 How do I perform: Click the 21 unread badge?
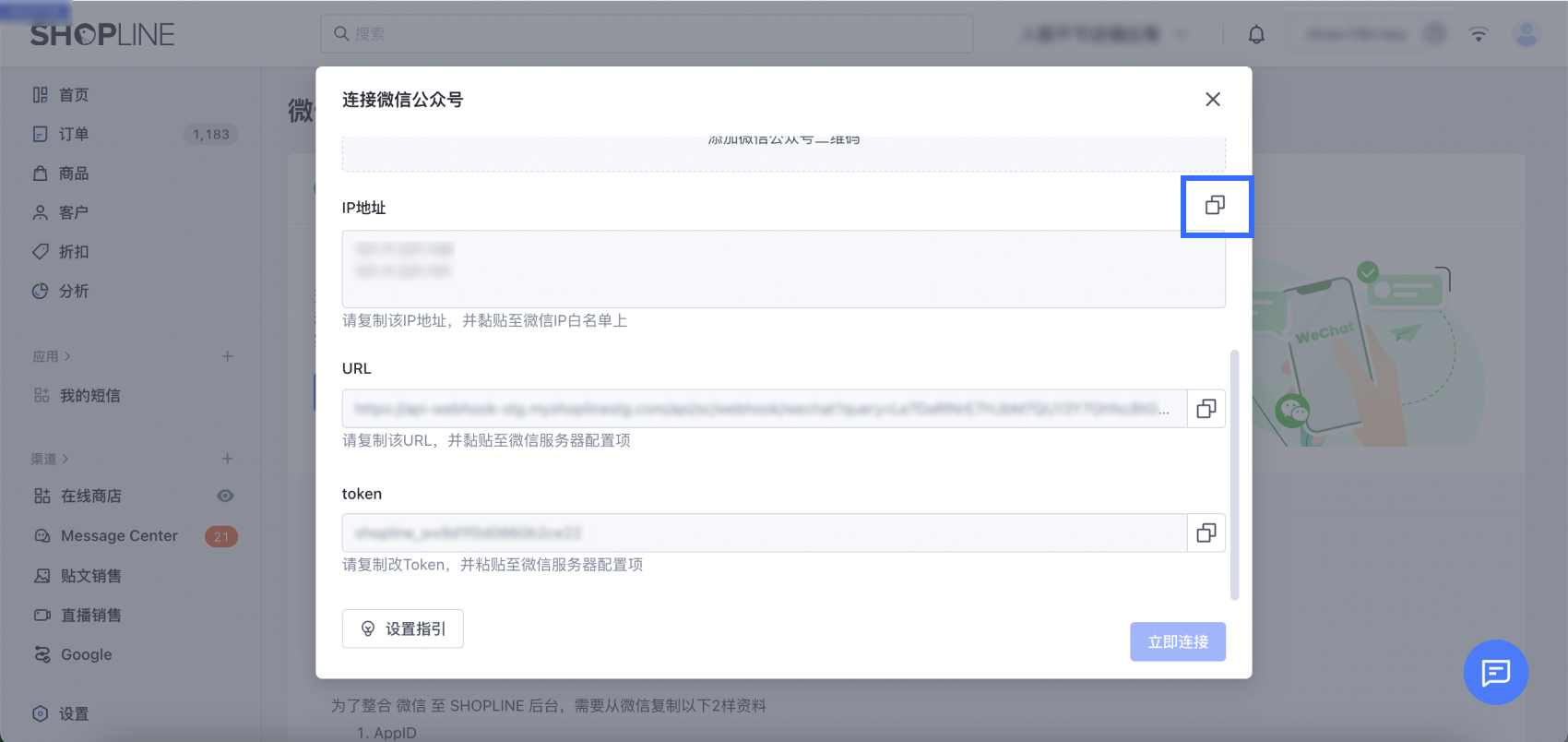(221, 536)
